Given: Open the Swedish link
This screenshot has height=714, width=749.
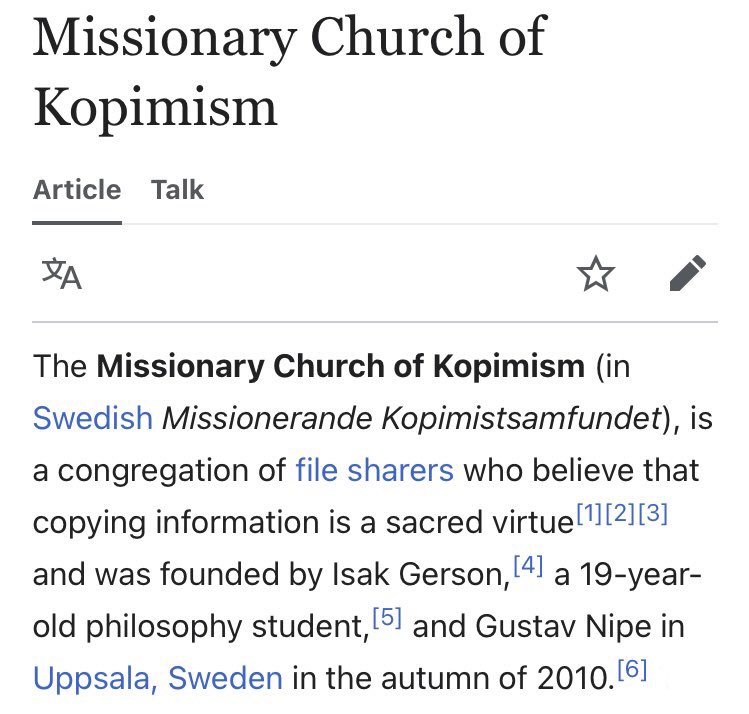Looking at the screenshot, I should [x=93, y=418].
